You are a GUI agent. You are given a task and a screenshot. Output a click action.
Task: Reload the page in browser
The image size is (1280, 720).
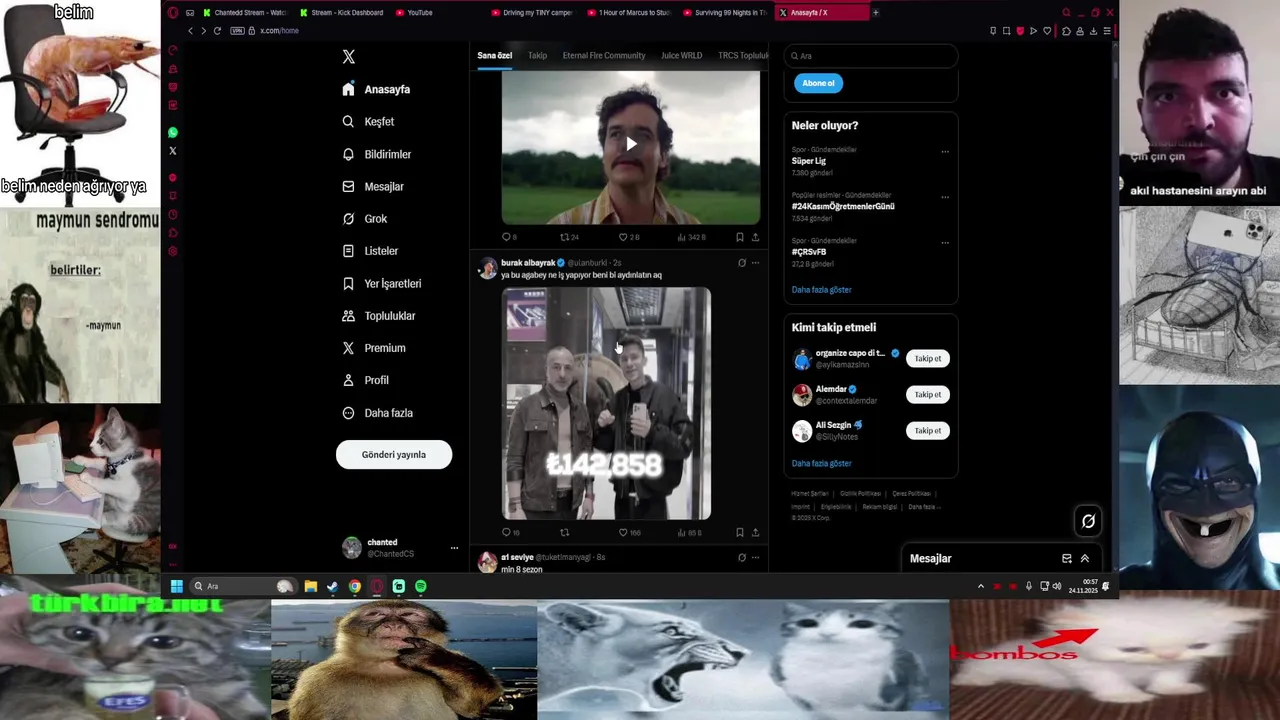tap(217, 31)
